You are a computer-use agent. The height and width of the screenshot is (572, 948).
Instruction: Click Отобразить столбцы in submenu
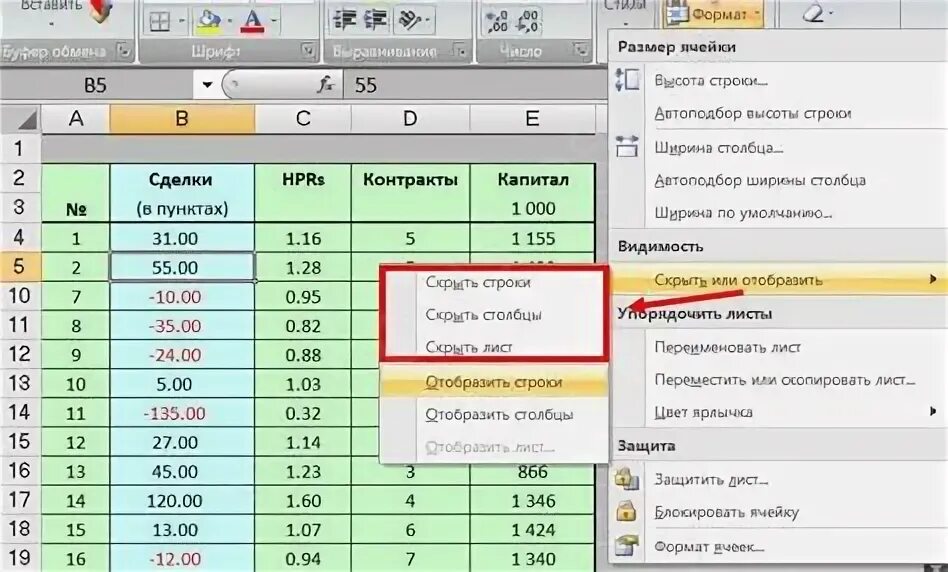pyautogui.click(x=499, y=415)
